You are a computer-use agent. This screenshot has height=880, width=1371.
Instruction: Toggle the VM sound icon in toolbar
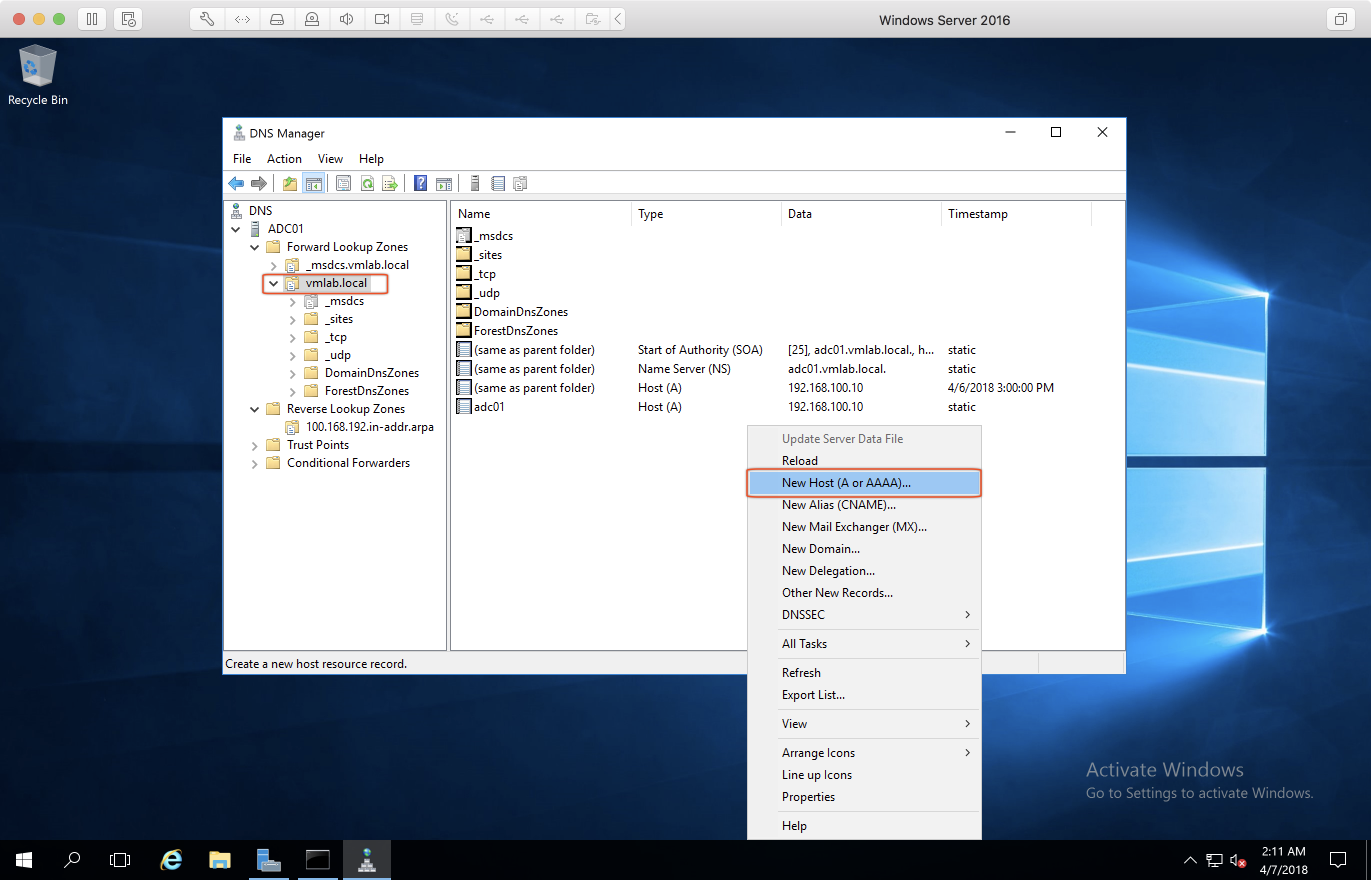click(346, 19)
